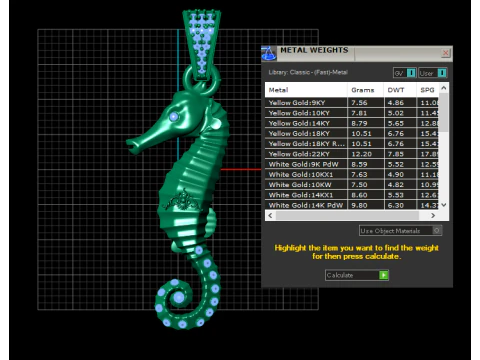Click the 7.56 grams cell
This screenshot has width=480, height=360.
(365, 103)
